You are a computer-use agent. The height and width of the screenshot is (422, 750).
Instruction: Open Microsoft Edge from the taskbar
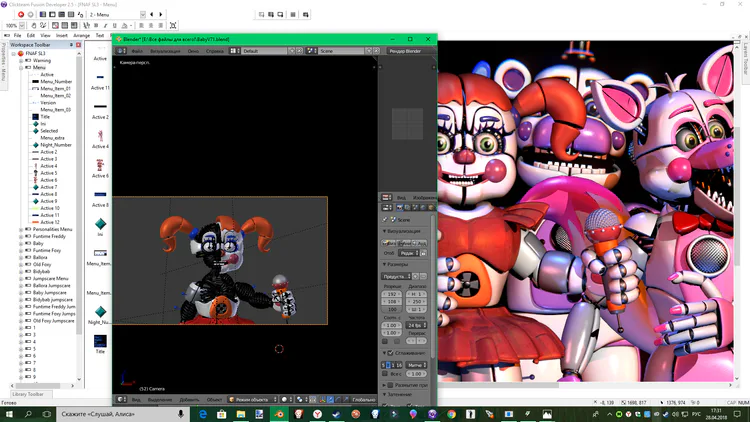203,414
